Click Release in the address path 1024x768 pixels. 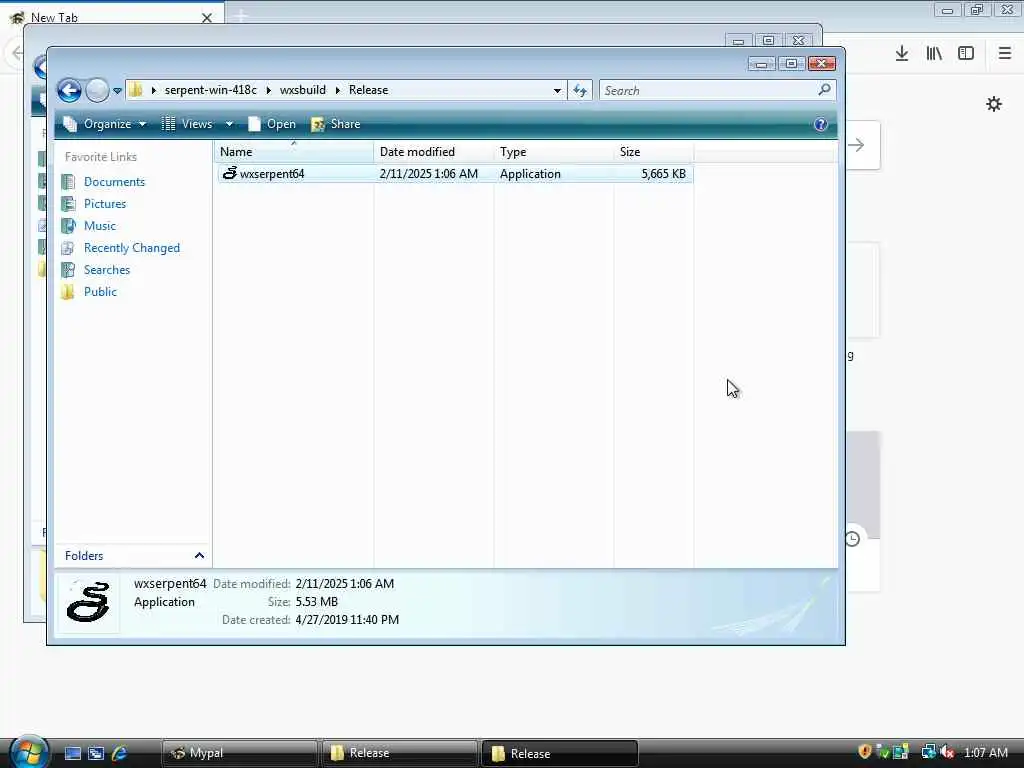coord(368,90)
